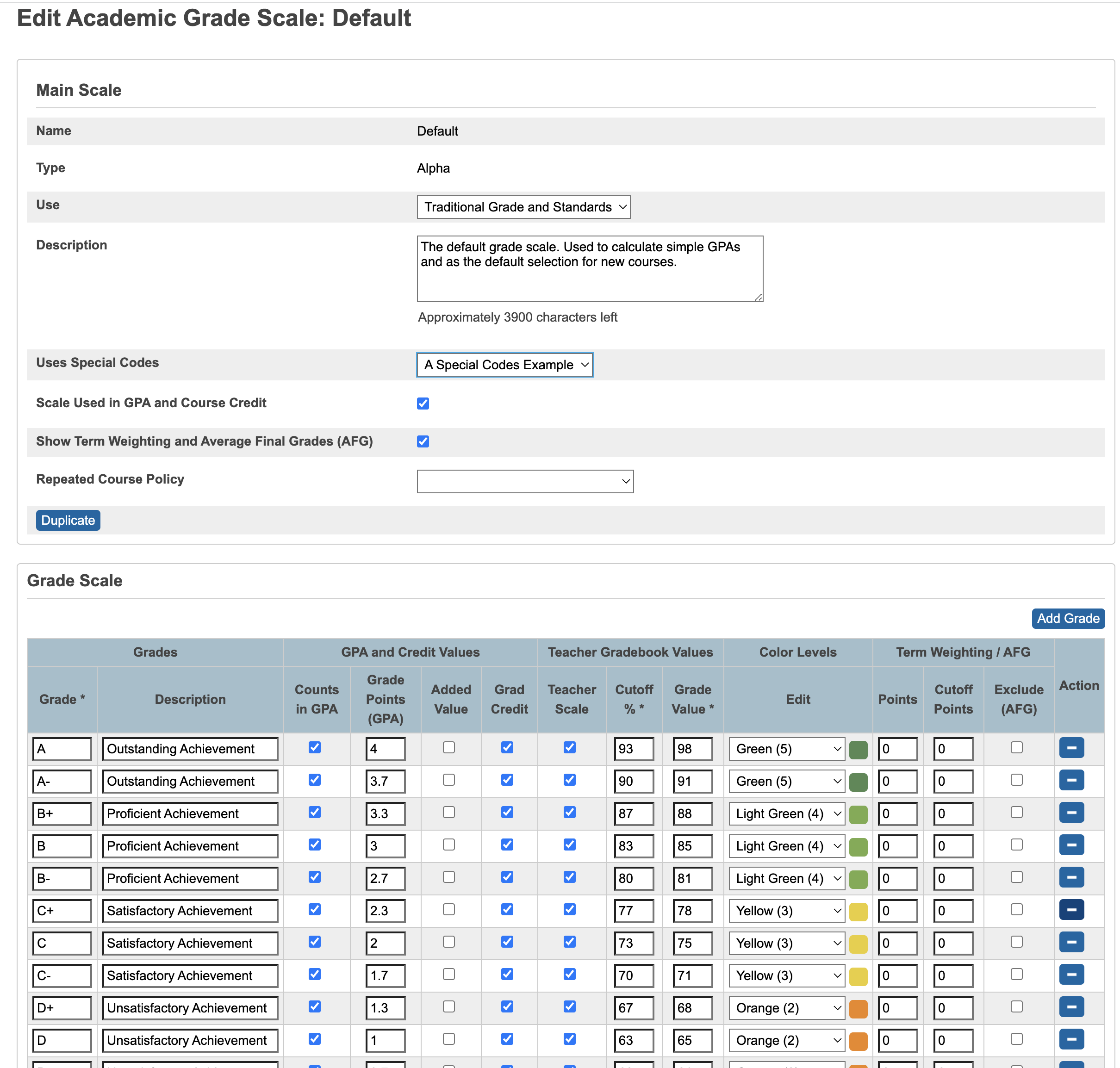
Task: Click the minus icon for grade B+
Action: coord(1071,813)
